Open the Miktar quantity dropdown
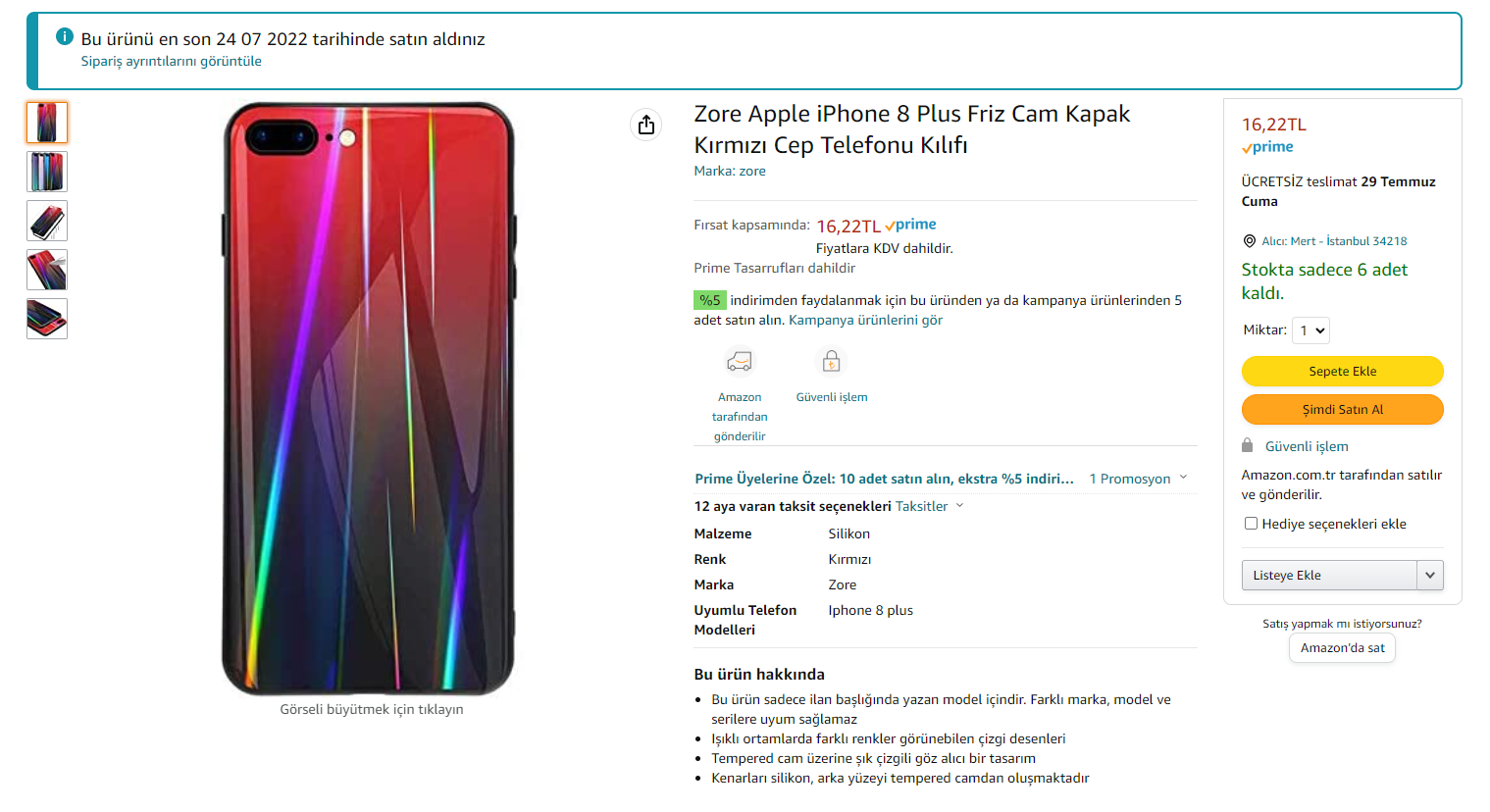 coord(1310,330)
